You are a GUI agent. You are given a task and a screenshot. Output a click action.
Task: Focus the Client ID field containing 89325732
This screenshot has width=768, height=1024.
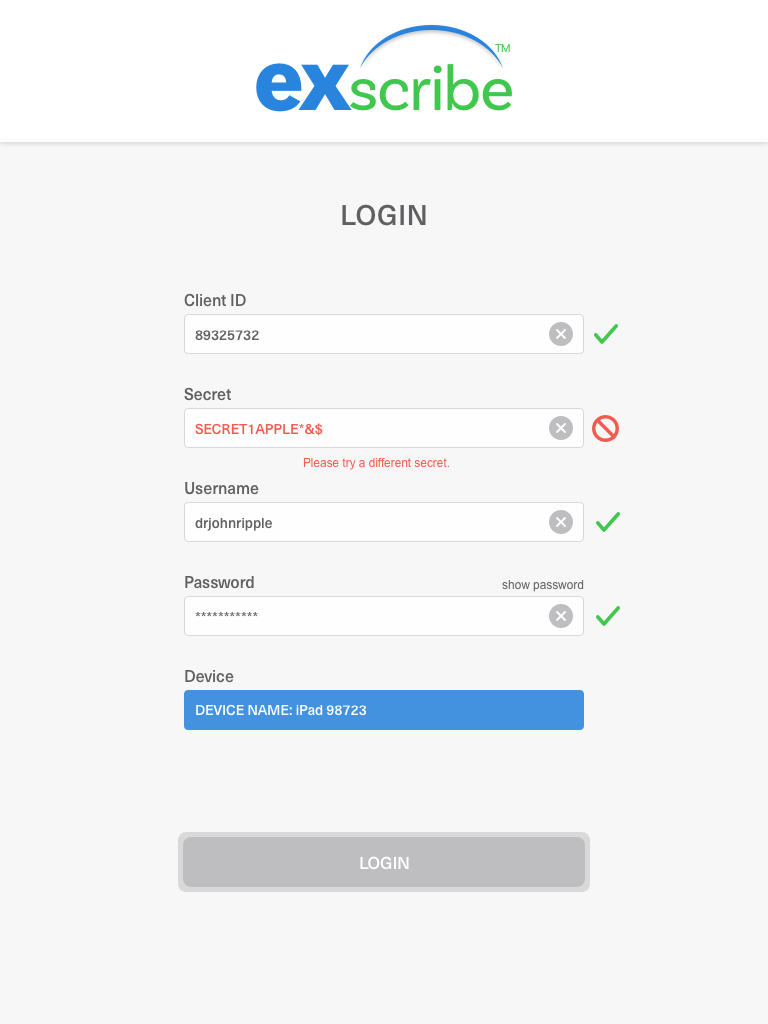(x=384, y=334)
